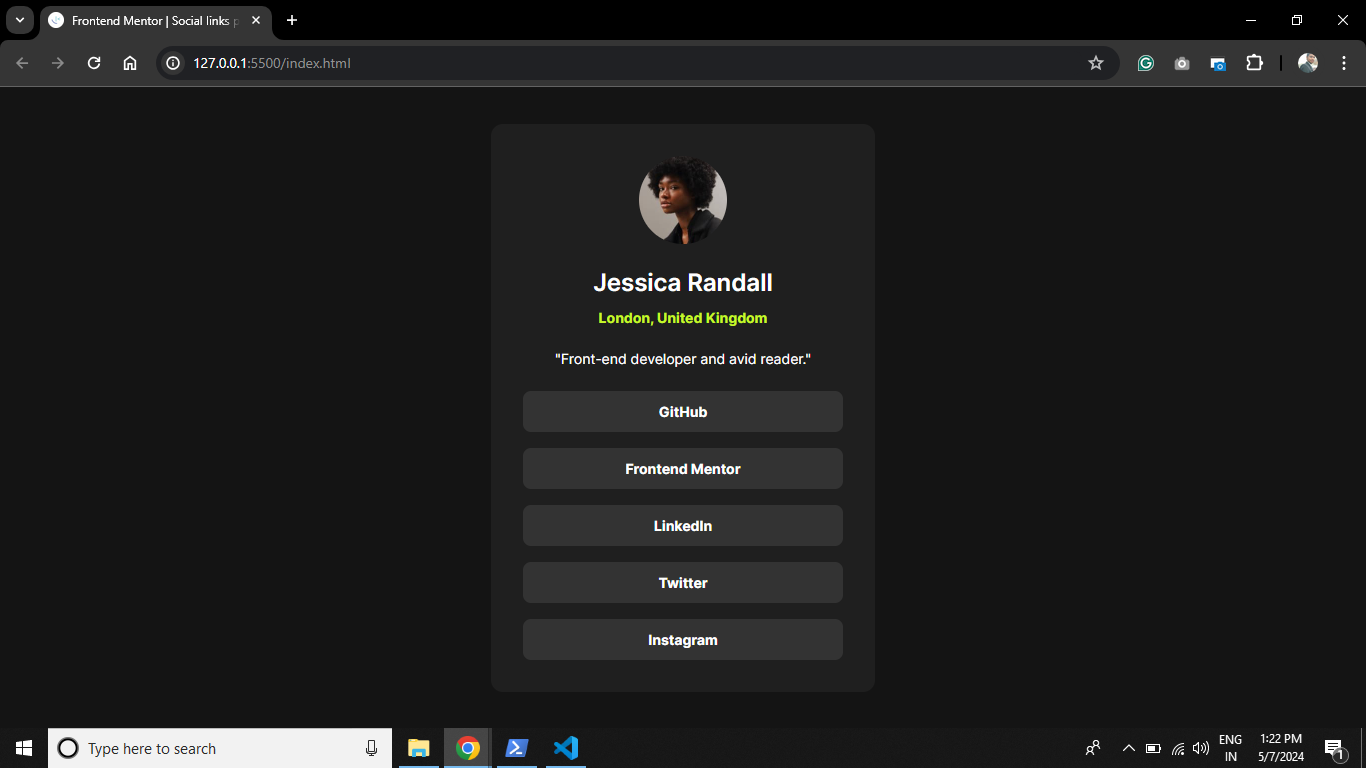Minimize the Chrome window

[1251, 20]
